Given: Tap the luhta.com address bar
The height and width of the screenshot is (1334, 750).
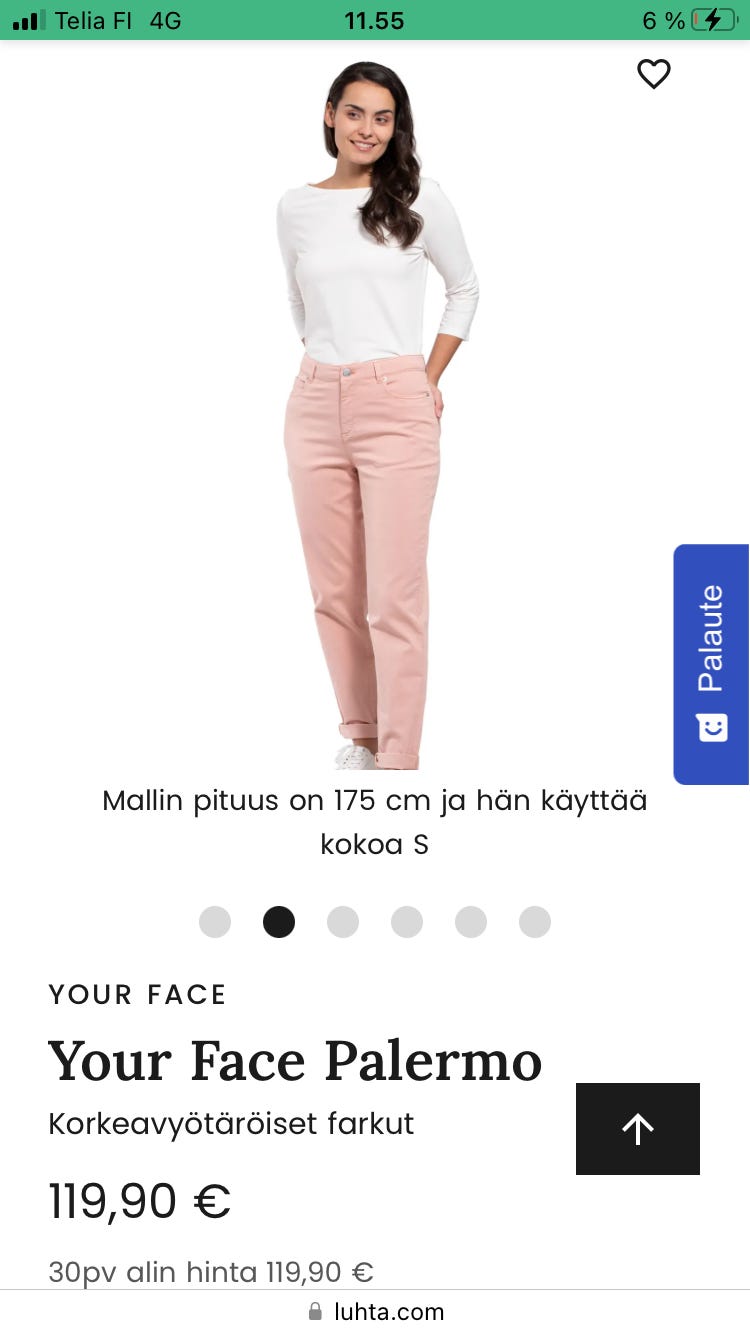Looking at the screenshot, I should (375, 1311).
